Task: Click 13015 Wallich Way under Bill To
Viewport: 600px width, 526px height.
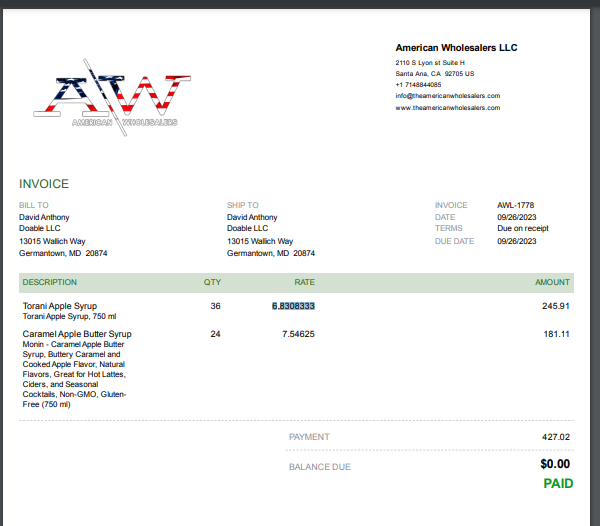Action: (x=52, y=241)
